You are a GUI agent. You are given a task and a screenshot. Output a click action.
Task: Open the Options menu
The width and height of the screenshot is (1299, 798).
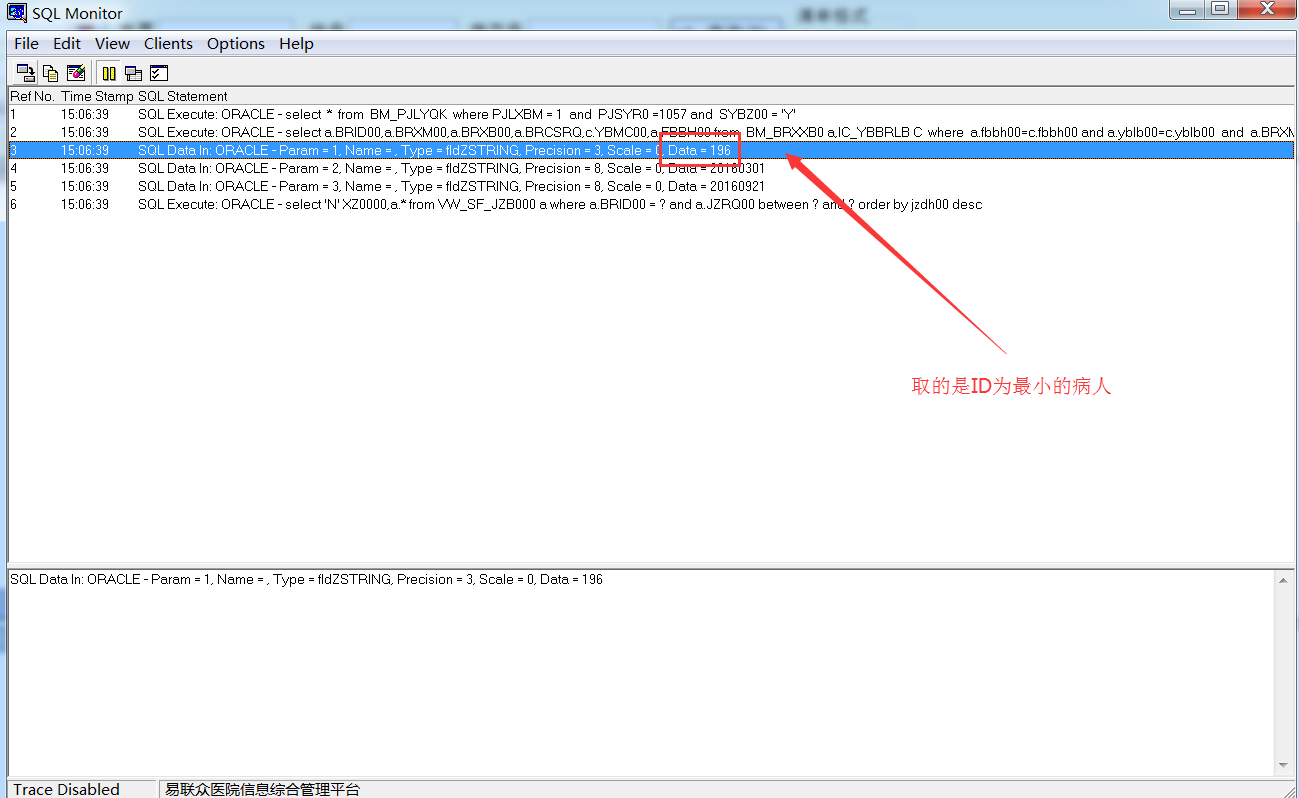[236, 43]
